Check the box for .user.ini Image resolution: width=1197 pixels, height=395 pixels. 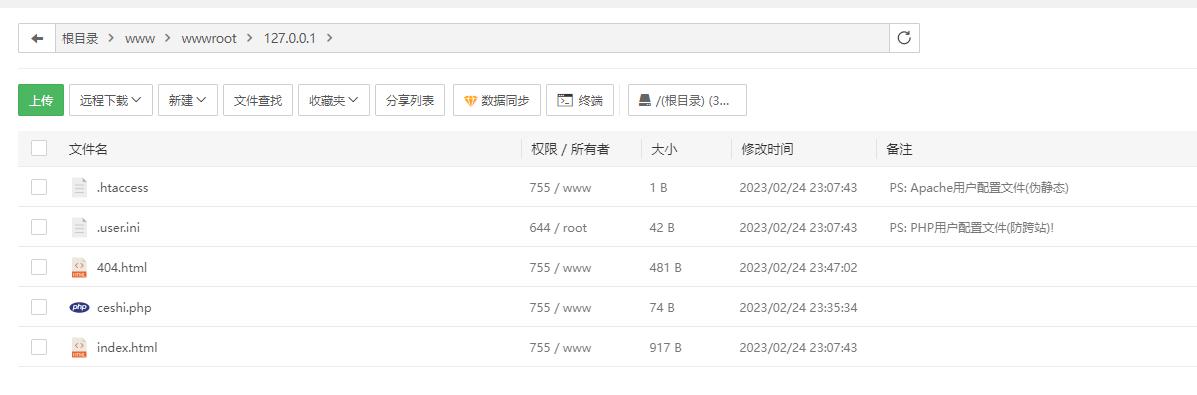point(39,227)
